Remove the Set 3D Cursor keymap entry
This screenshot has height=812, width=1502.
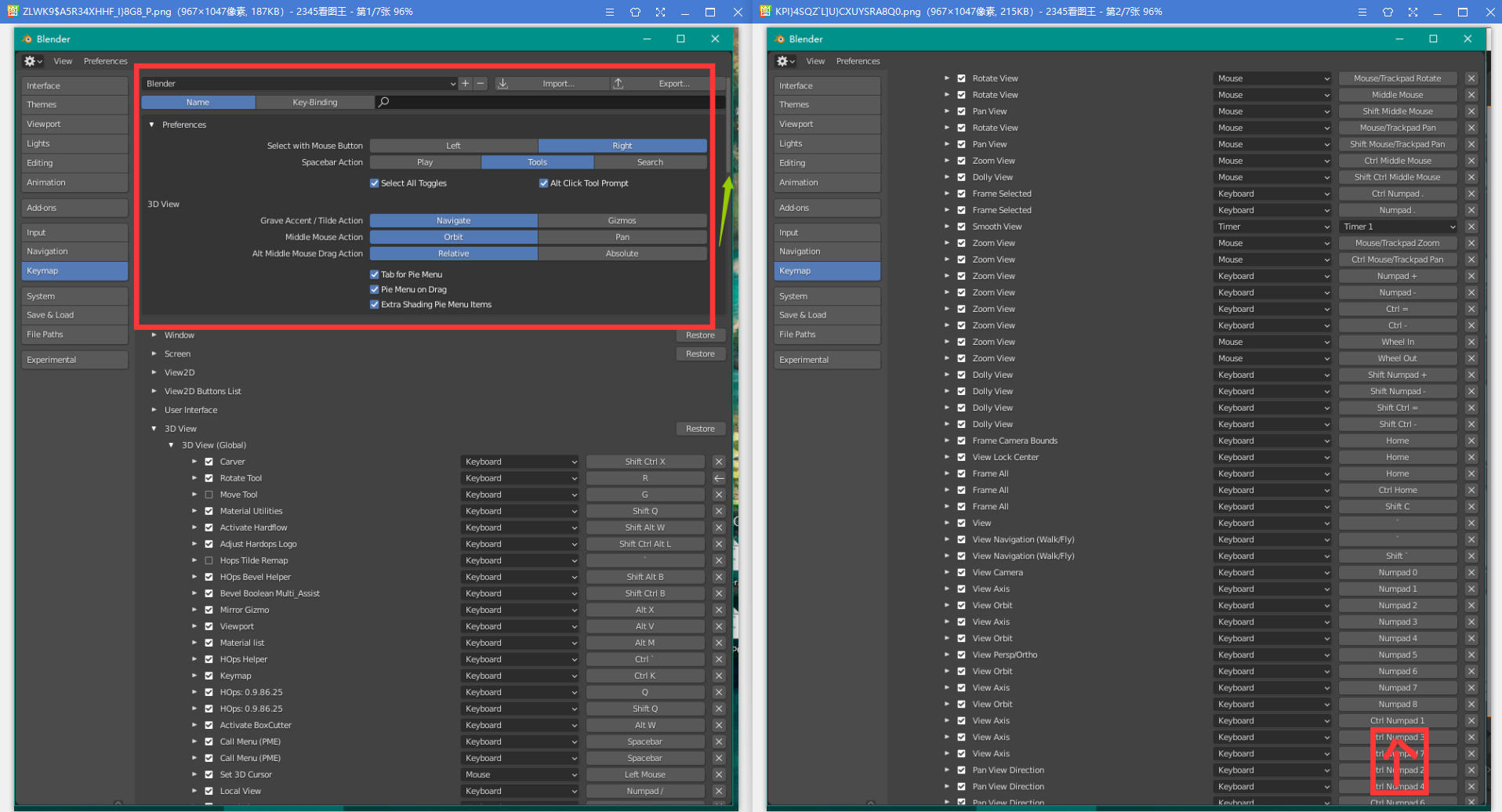coord(719,774)
